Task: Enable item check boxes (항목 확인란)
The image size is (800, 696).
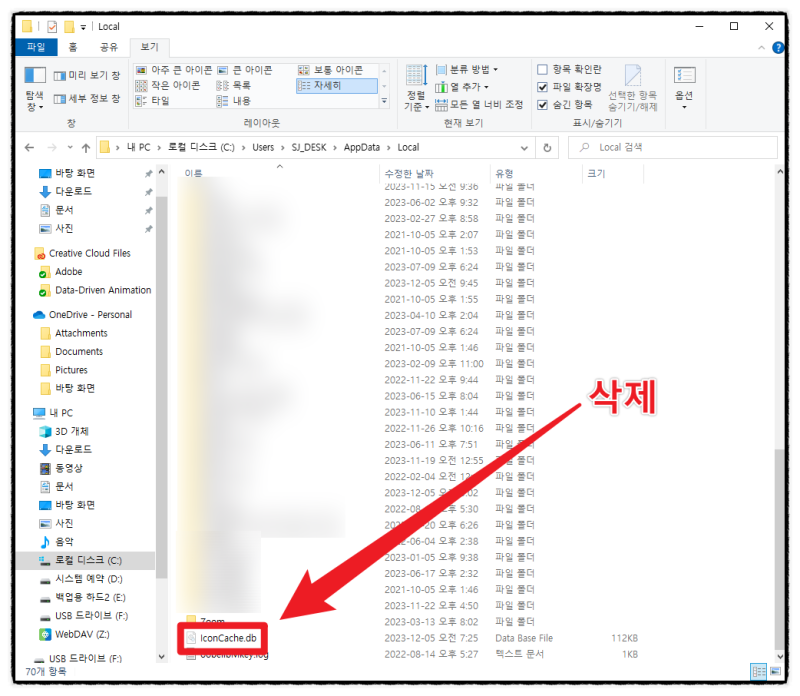Action: tap(543, 69)
